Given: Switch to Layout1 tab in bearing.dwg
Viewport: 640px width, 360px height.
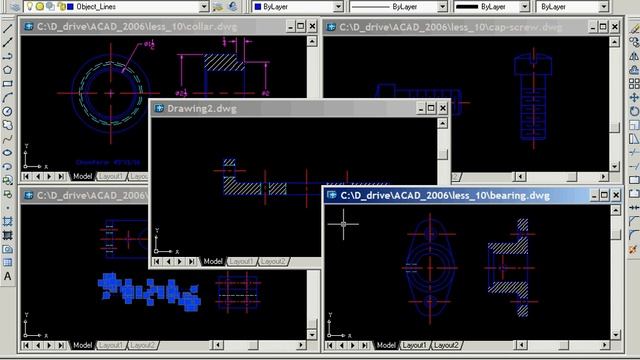Looking at the screenshot, I should coord(414,345).
